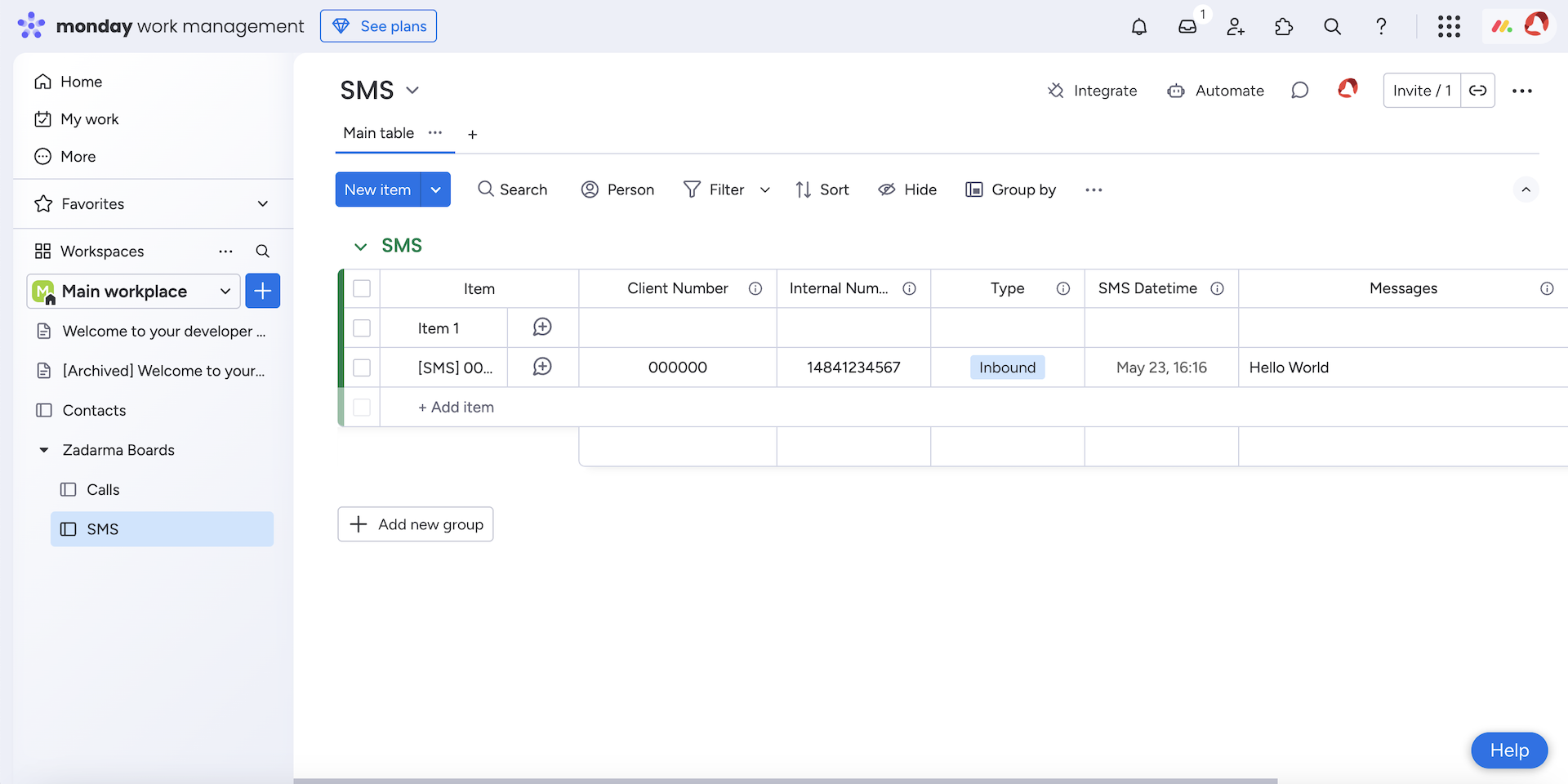
Task: Open the inbox tray icon
Action: click(1187, 27)
